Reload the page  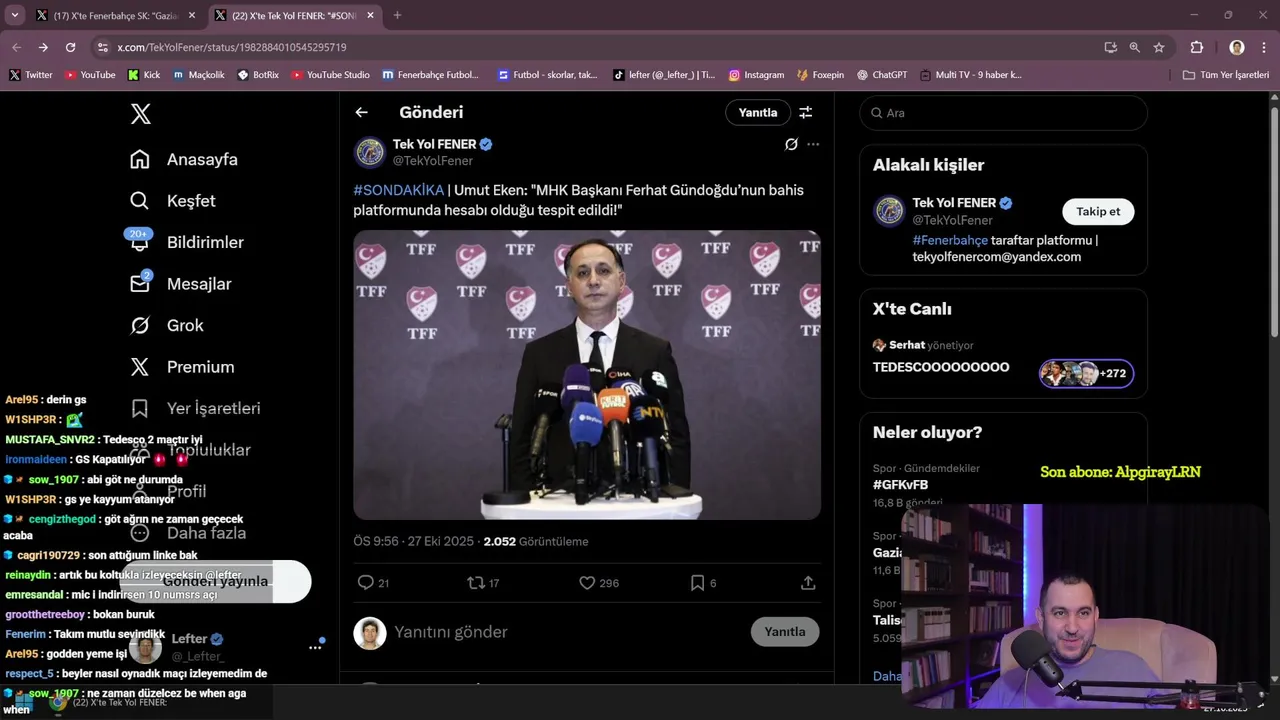coord(70,47)
